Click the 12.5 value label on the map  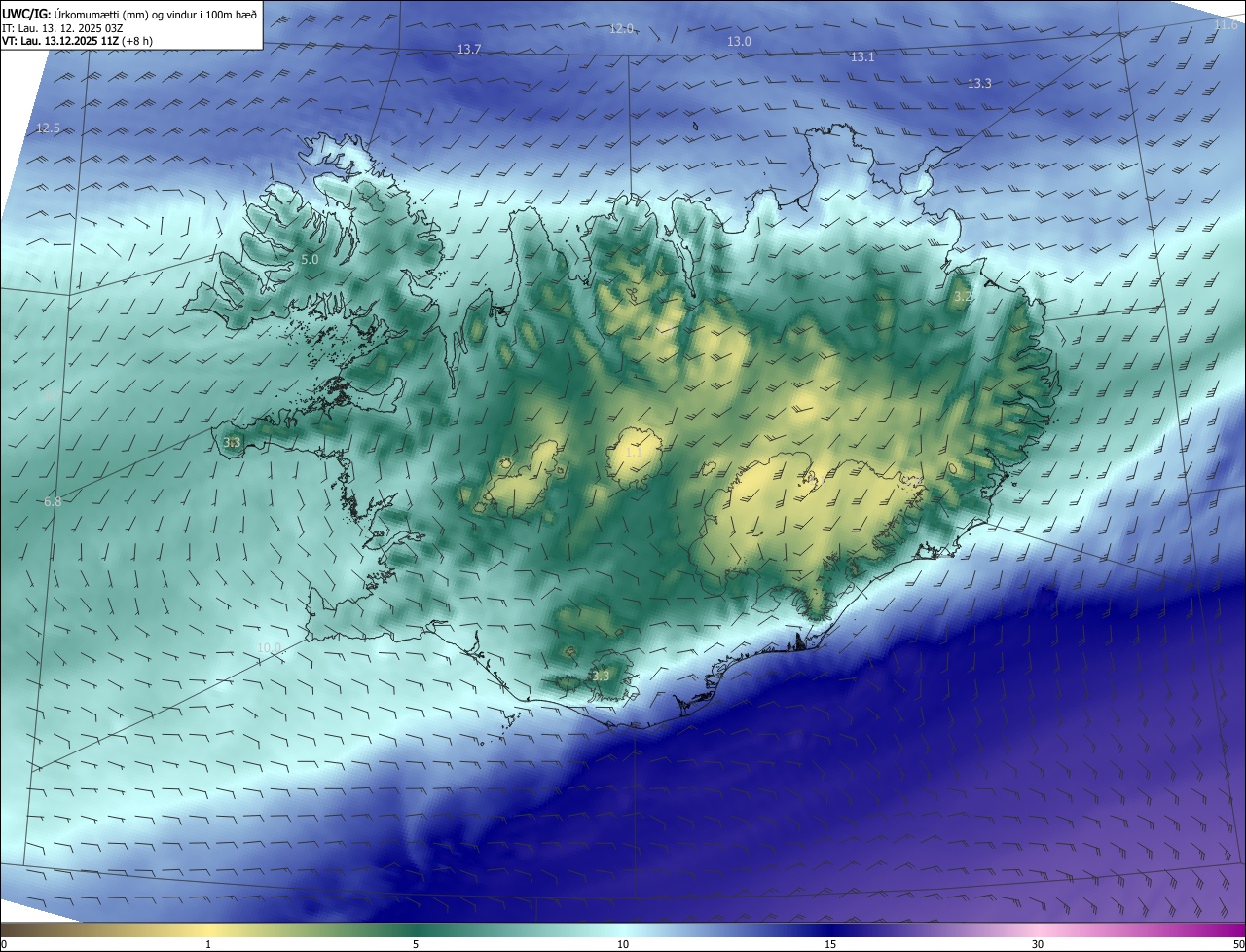point(48,128)
